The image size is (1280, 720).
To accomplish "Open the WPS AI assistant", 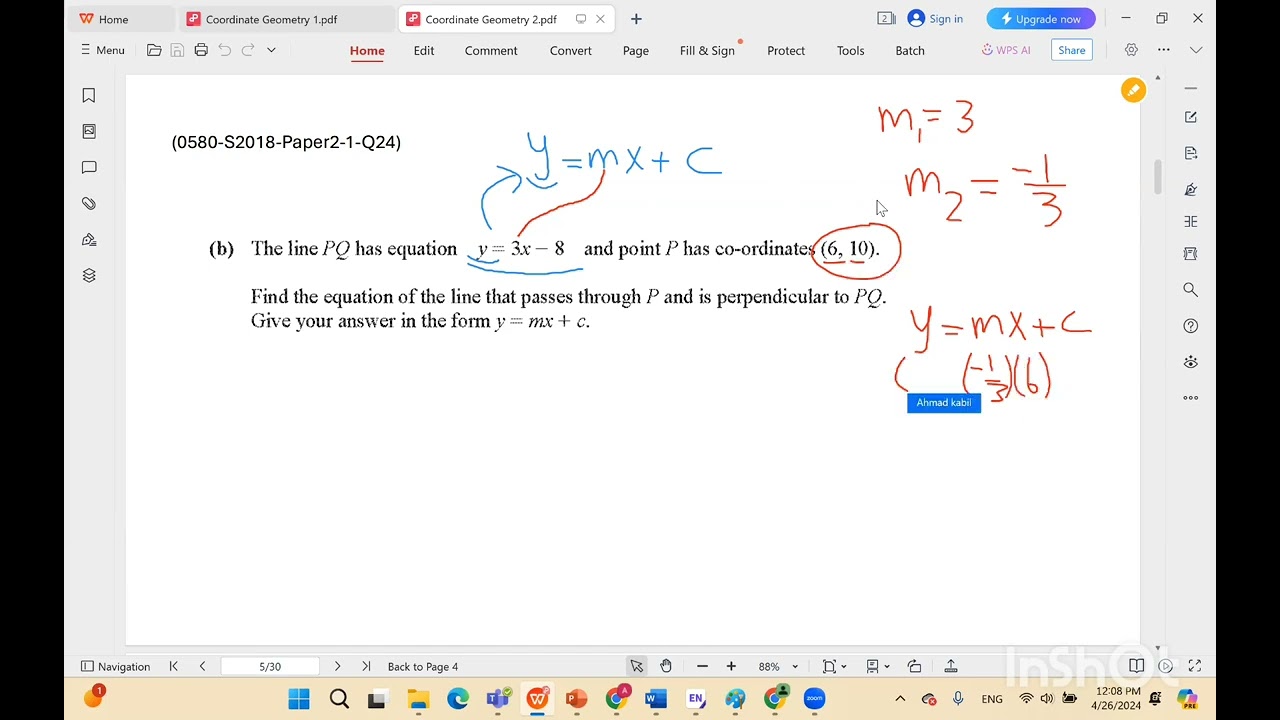I will pyautogui.click(x=1006, y=50).
